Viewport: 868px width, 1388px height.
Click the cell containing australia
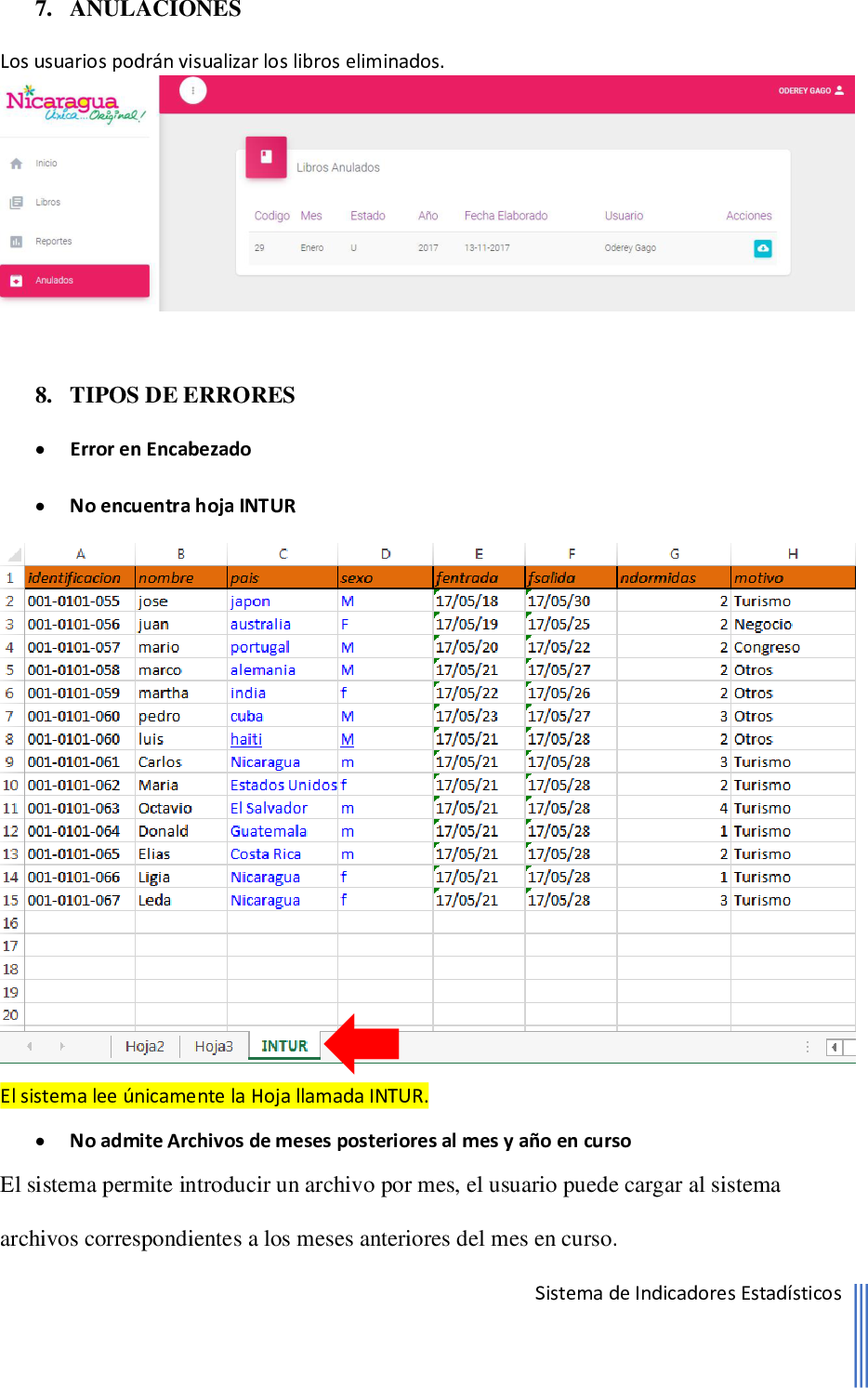tap(283, 624)
